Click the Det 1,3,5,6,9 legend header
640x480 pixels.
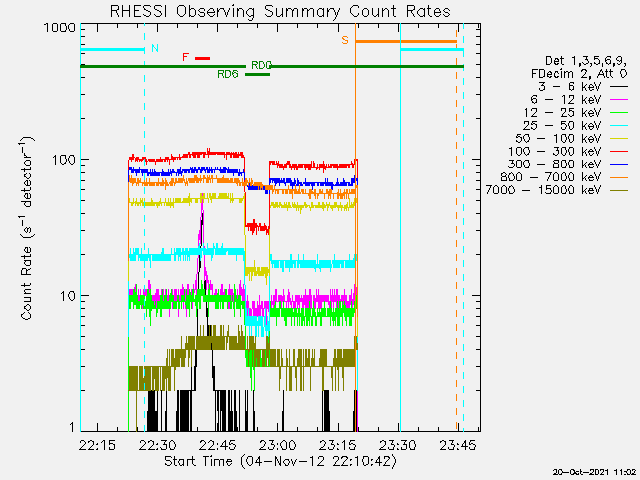[586, 61]
